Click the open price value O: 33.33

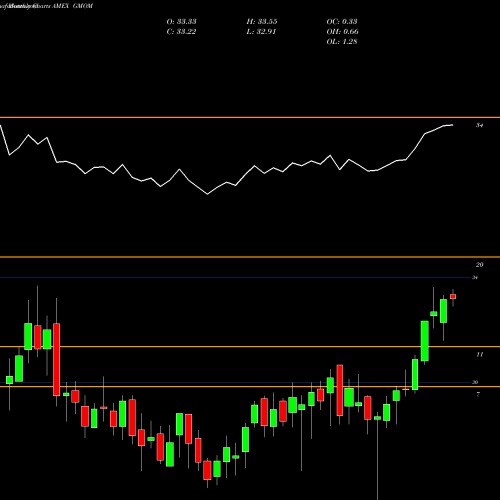[181, 22]
